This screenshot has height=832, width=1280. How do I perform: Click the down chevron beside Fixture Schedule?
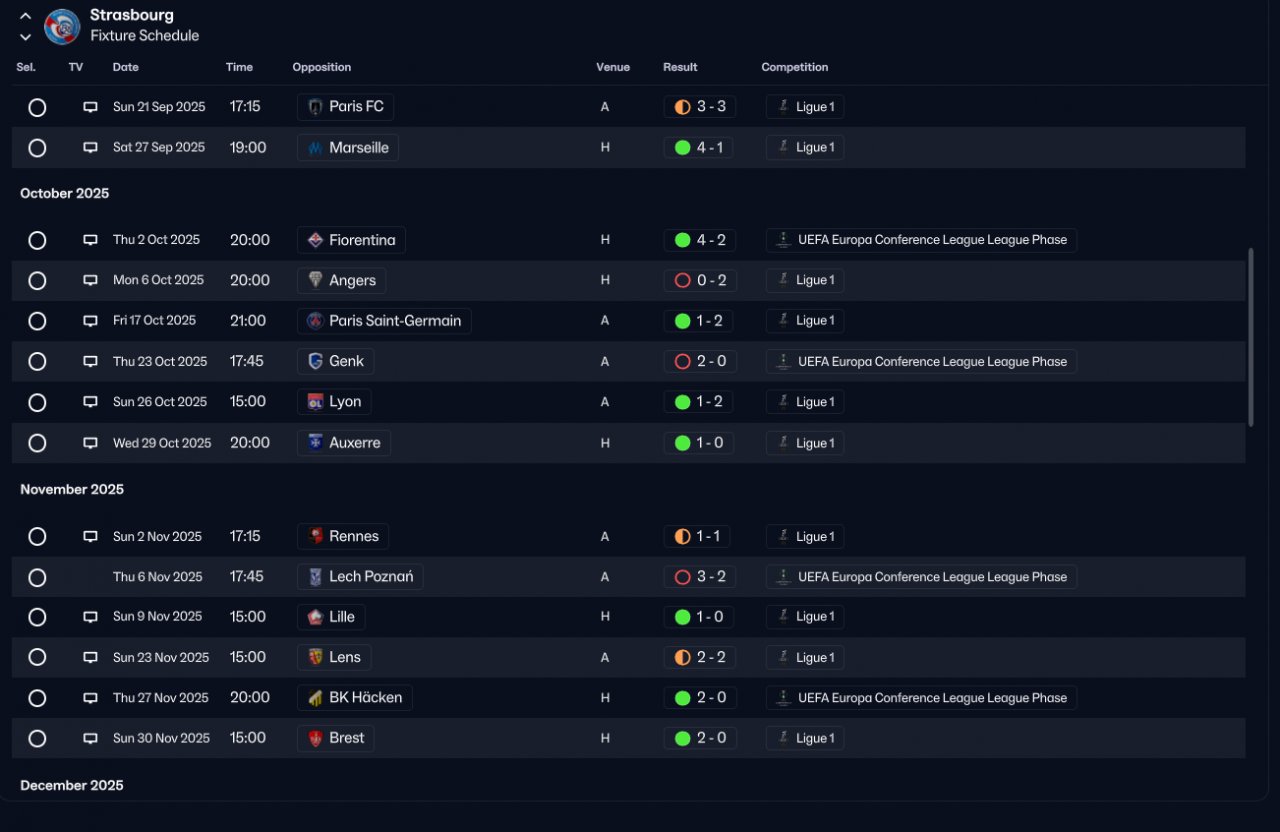pos(26,37)
